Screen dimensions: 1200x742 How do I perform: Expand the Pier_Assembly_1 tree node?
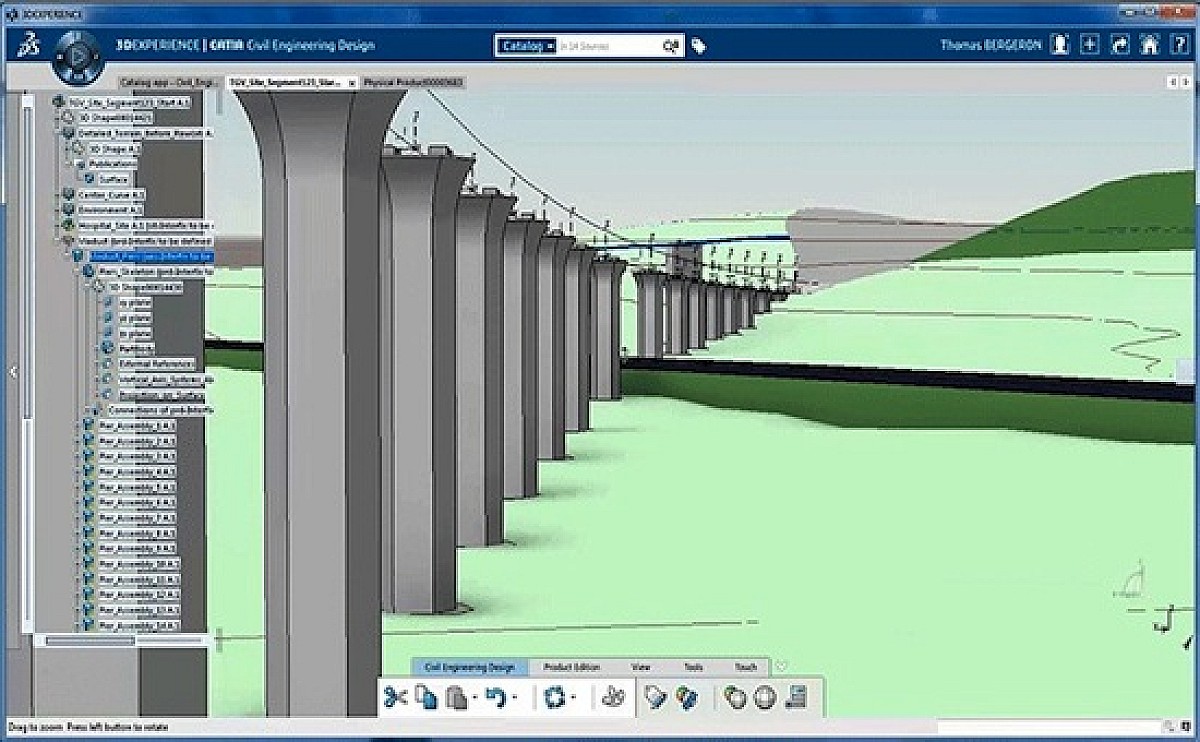(x=78, y=425)
